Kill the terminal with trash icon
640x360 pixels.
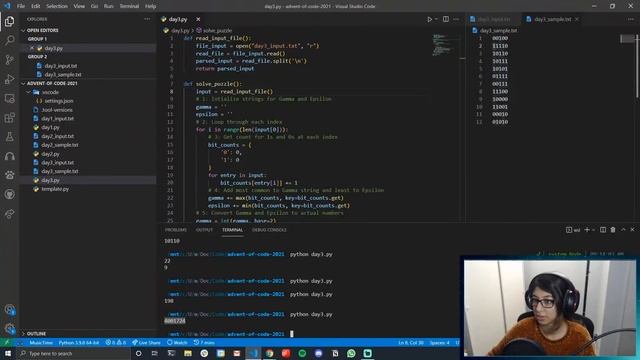(613, 230)
